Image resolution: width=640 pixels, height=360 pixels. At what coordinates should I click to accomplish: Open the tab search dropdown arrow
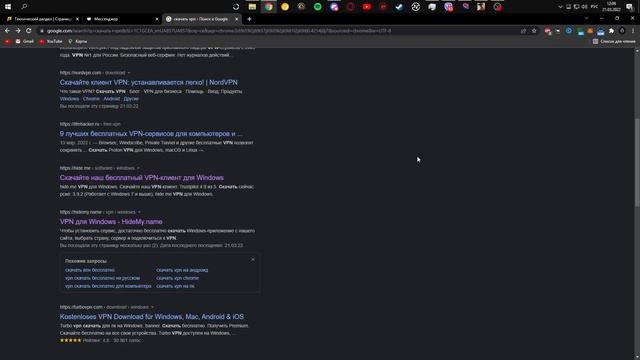click(x=587, y=18)
